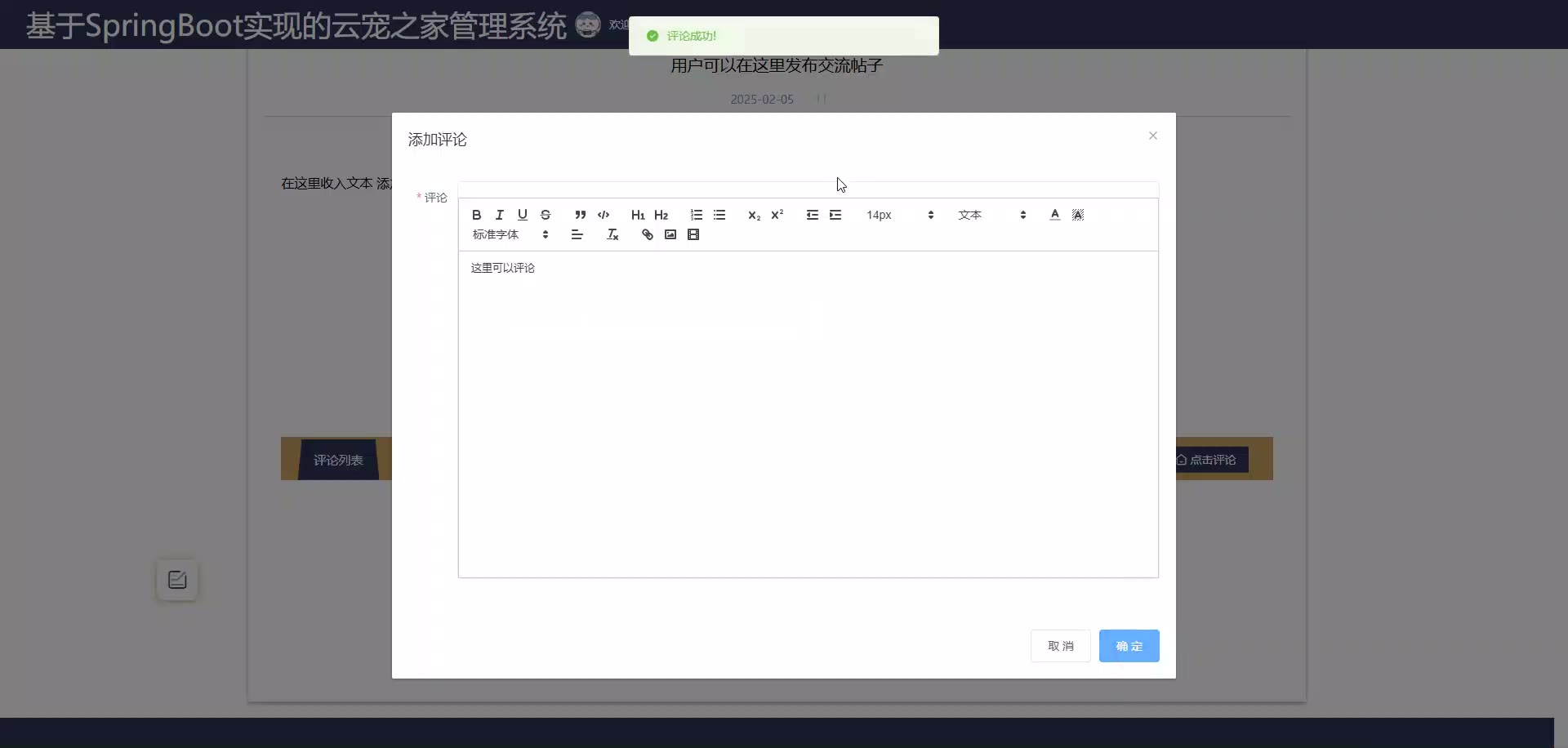
Task: Open the text background color picker
Action: tap(1078, 215)
